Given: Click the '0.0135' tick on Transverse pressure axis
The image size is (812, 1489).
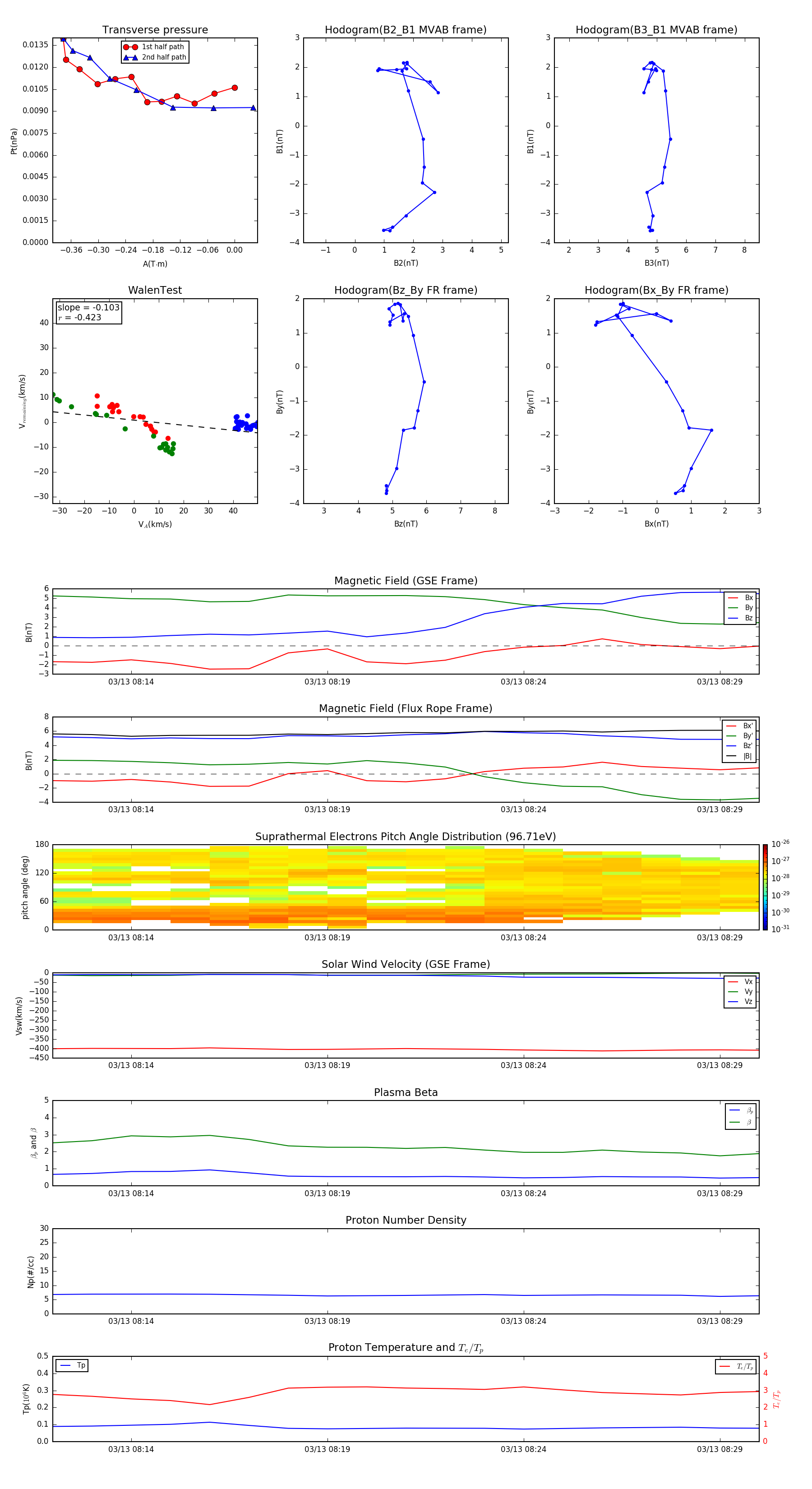Looking at the screenshot, I should (x=35, y=45).
